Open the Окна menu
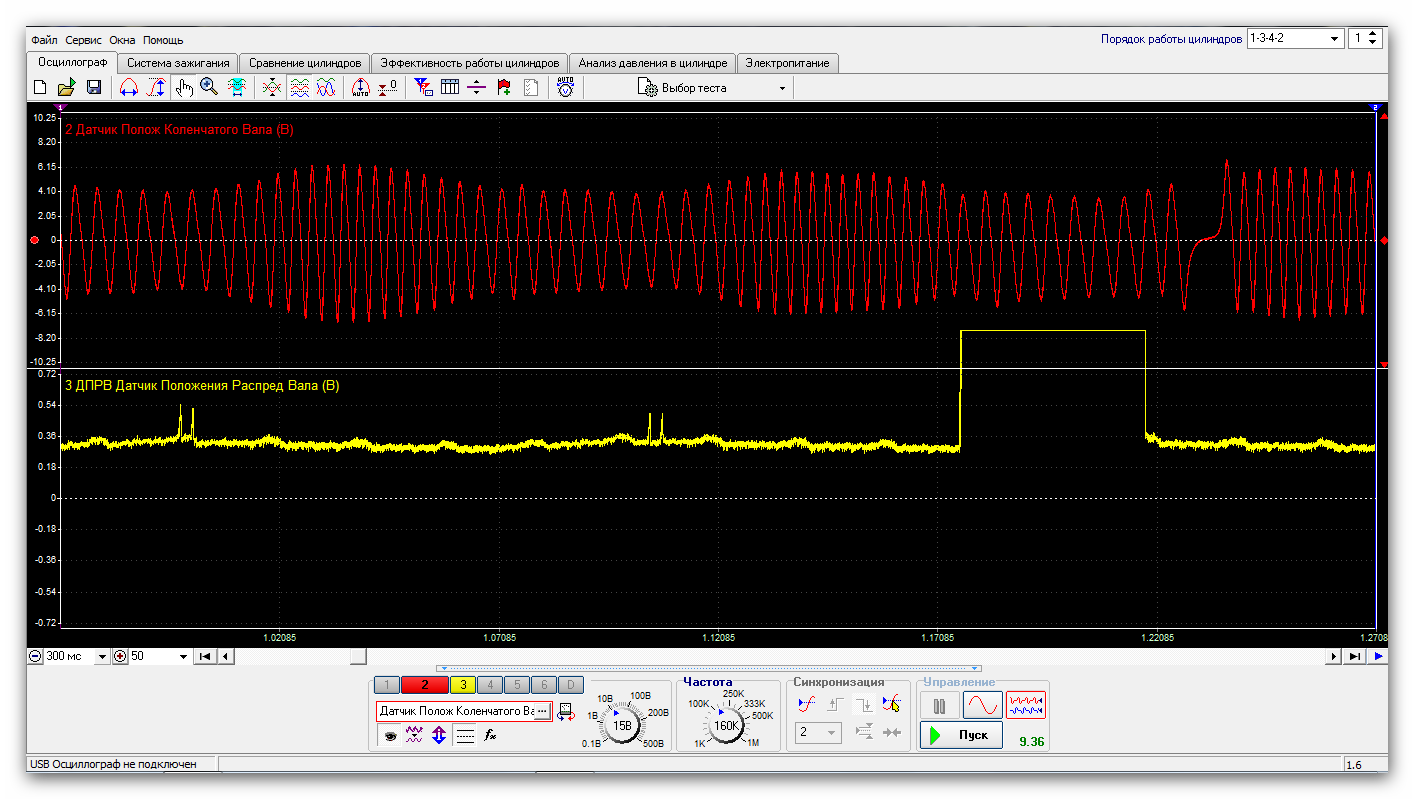Viewport: 1414px width, 799px height. coord(123,40)
